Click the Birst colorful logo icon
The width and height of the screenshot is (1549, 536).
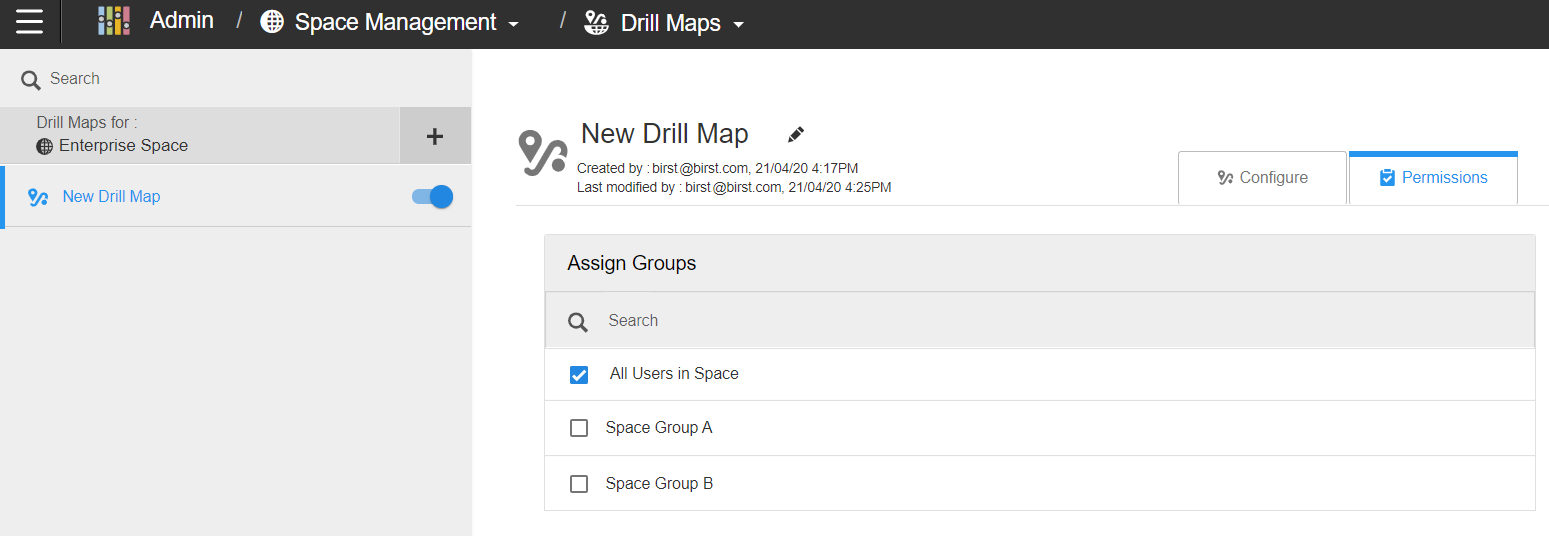[114, 21]
